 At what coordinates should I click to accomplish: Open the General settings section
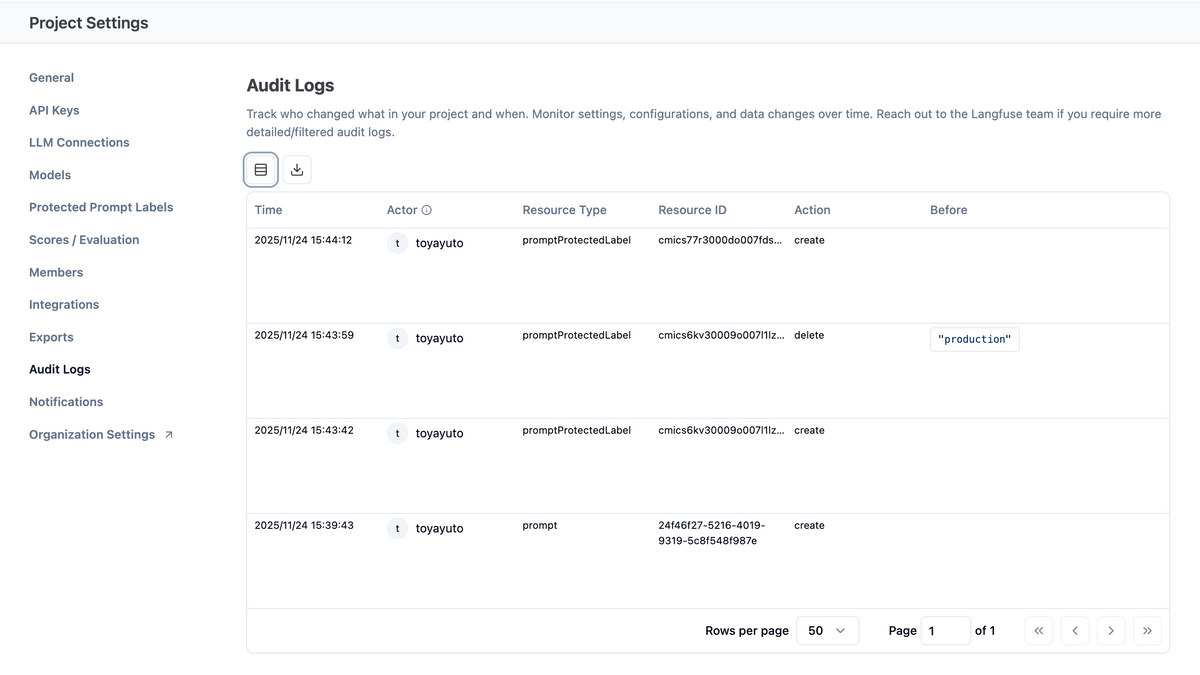click(x=52, y=78)
